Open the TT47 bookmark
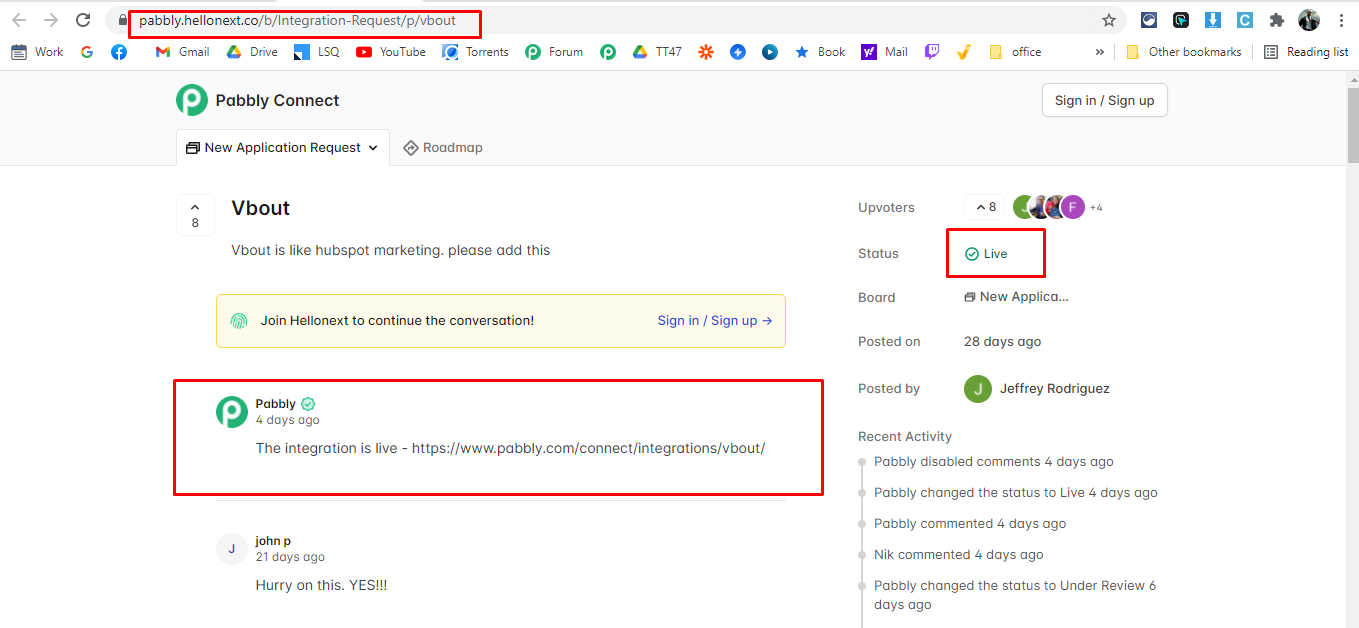The image size is (1359, 628). [x=657, y=52]
